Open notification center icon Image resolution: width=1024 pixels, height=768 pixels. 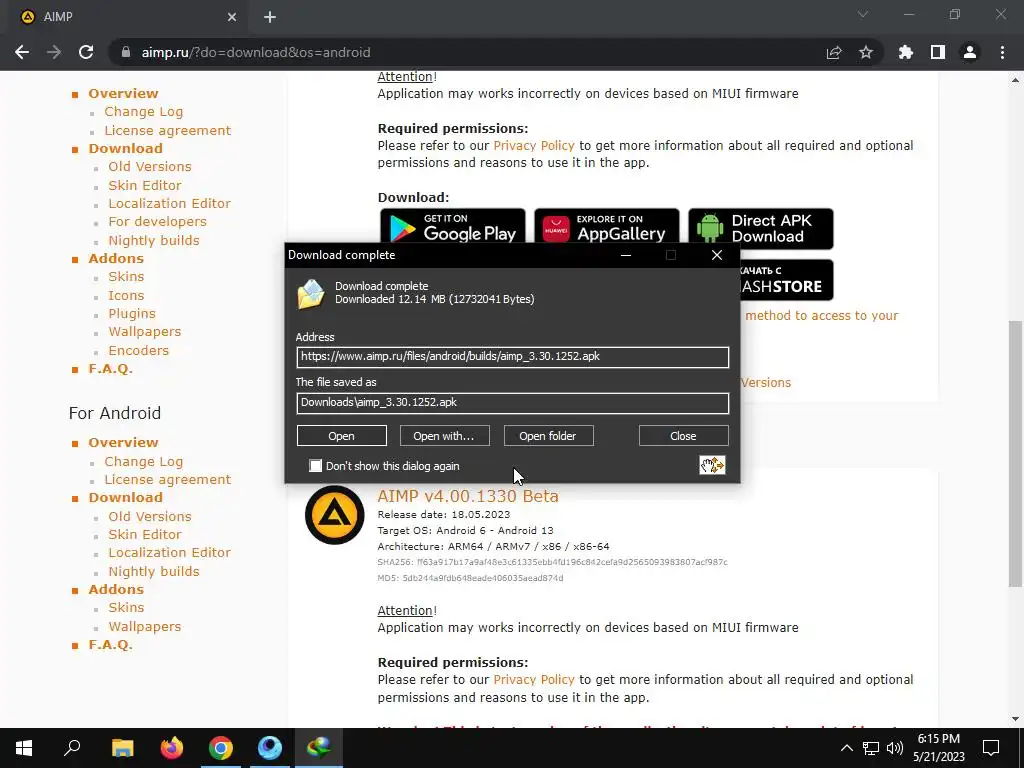point(991,748)
